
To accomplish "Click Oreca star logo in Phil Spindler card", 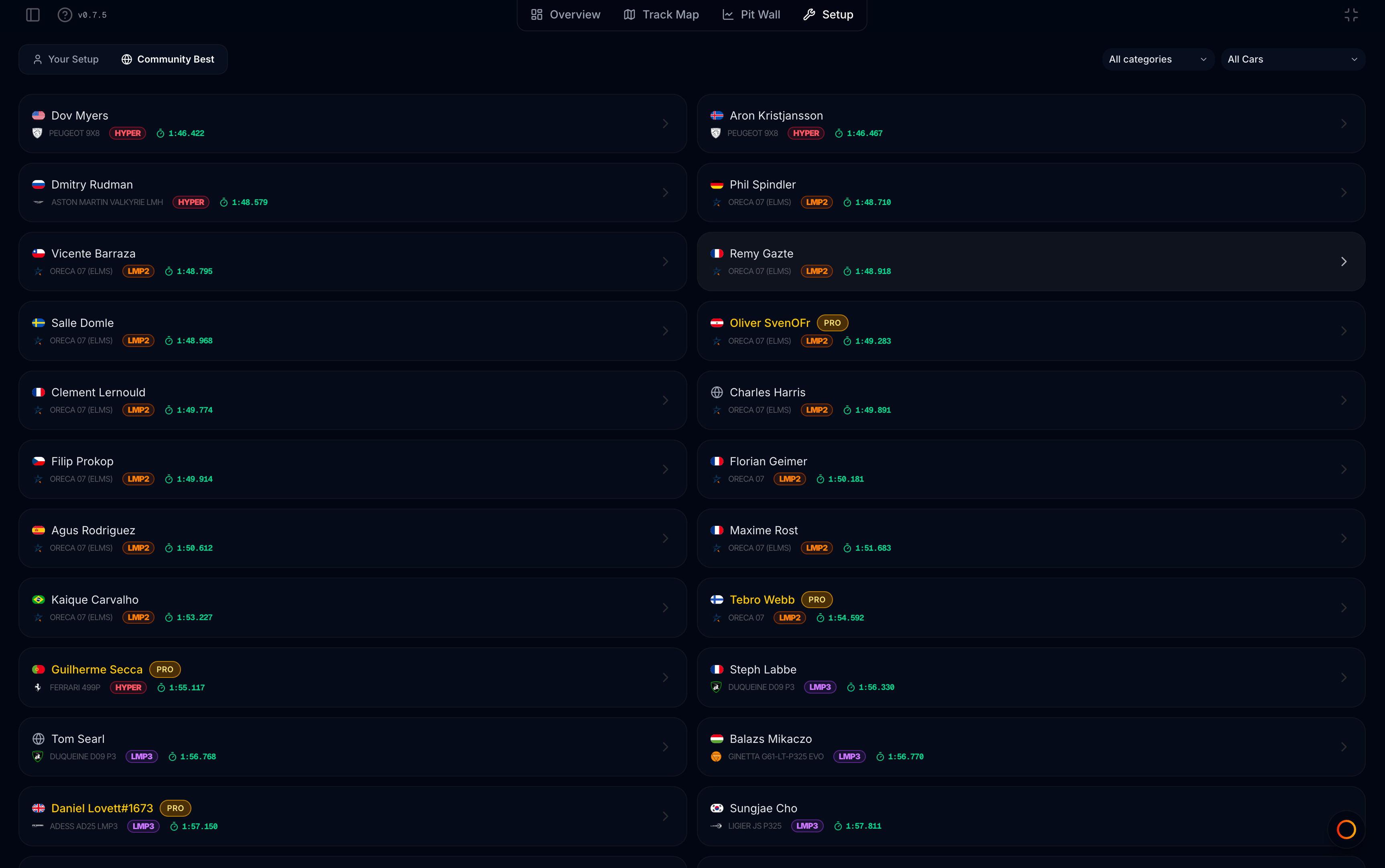I will click(x=717, y=202).
